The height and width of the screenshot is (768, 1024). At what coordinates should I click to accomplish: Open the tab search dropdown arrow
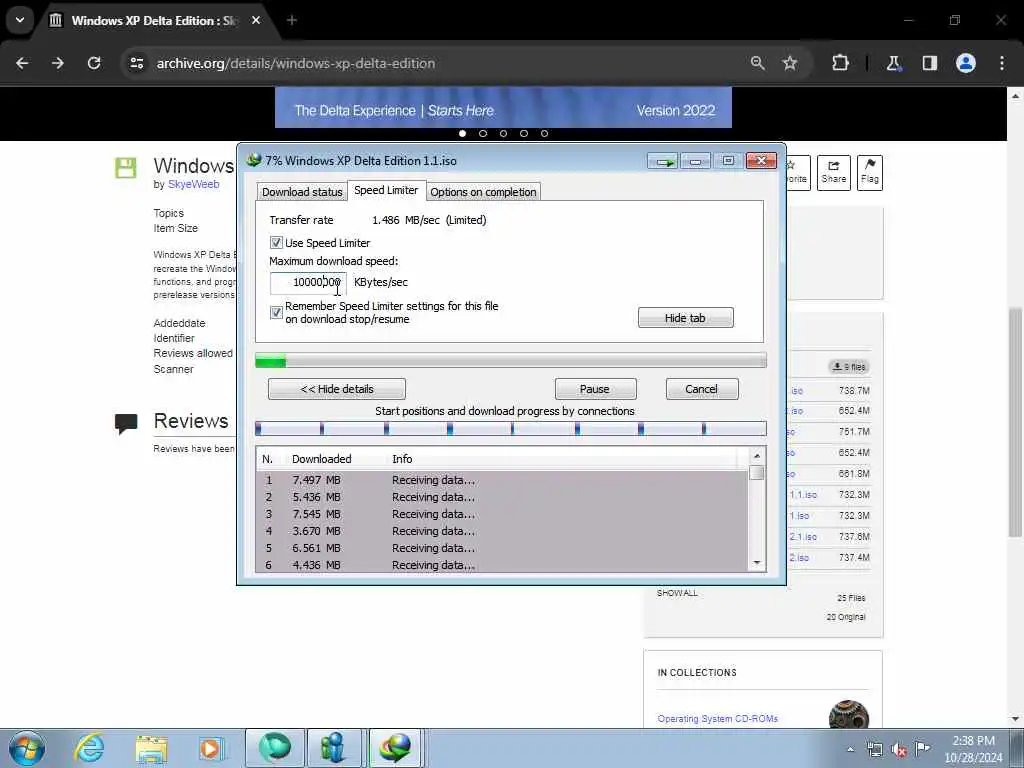(x=20, y=20)
